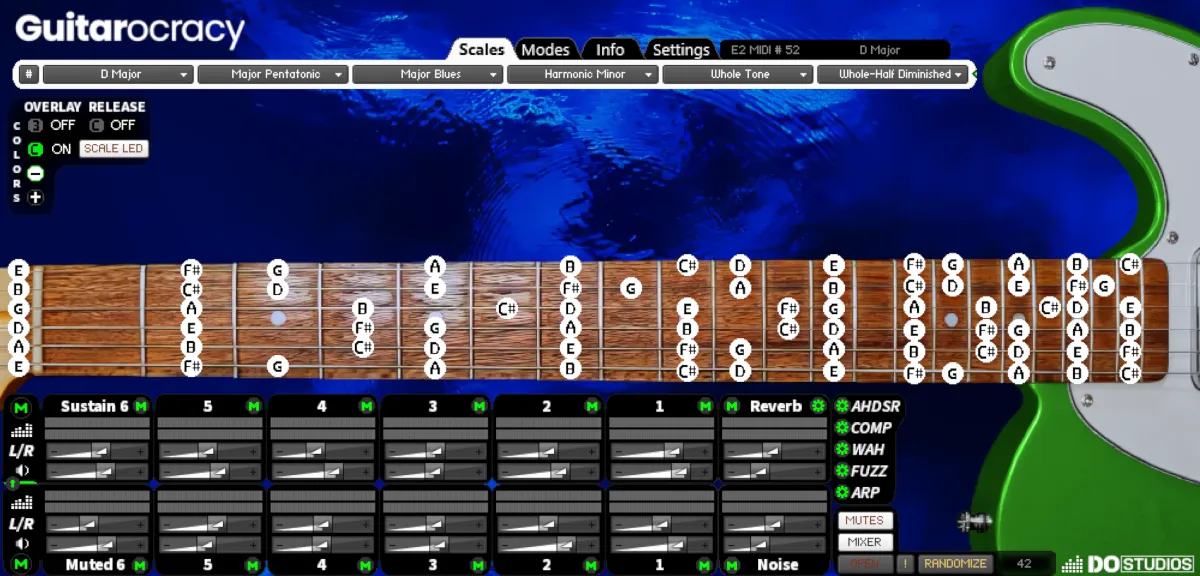This screenshot has height=576, width=1200.
Task: Click the top-row level meter icon in left mixer column
Action: [21, 430]
